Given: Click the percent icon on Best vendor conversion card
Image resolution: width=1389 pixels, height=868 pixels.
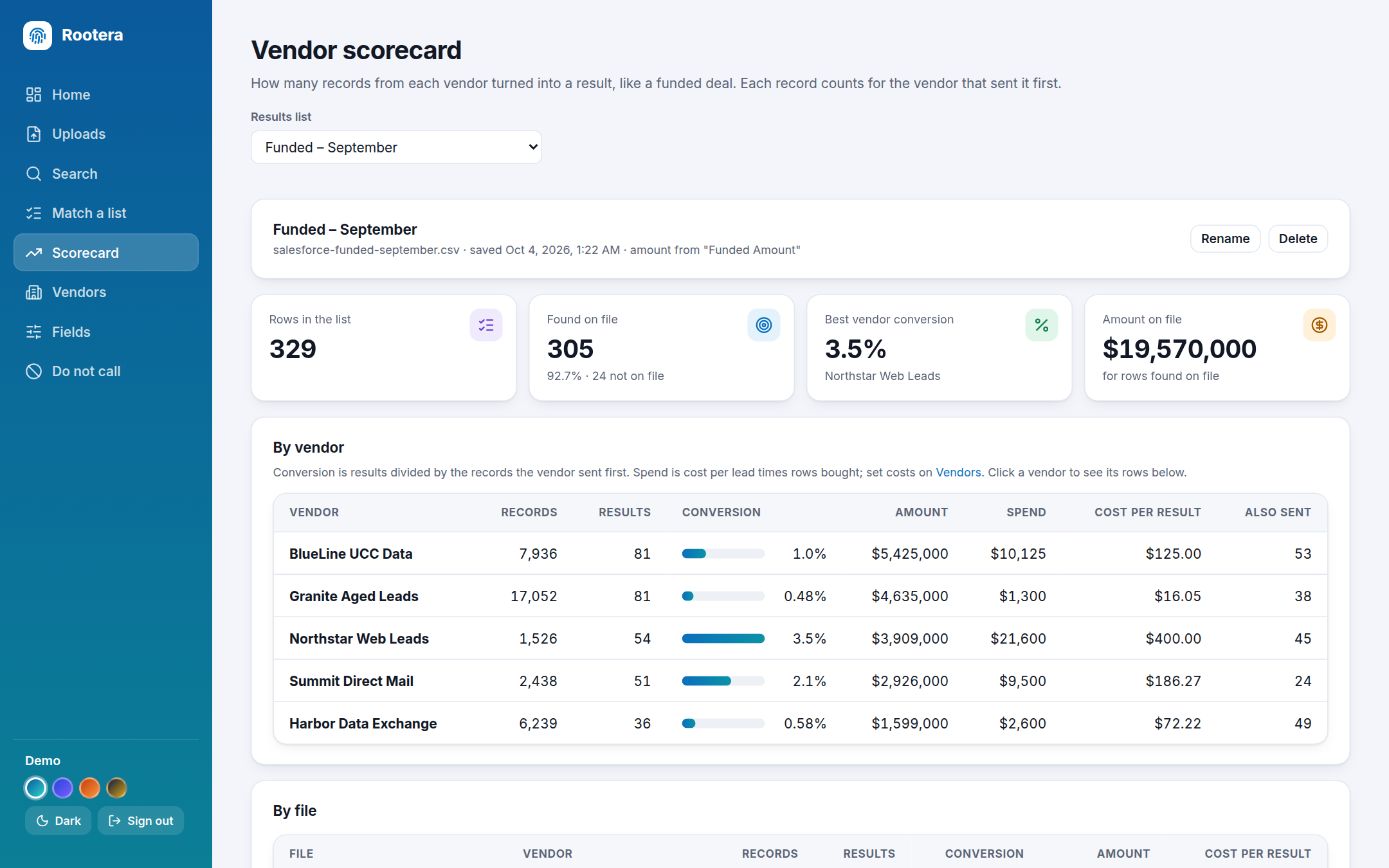Looking at the screenshot, I should (1042, 325).
